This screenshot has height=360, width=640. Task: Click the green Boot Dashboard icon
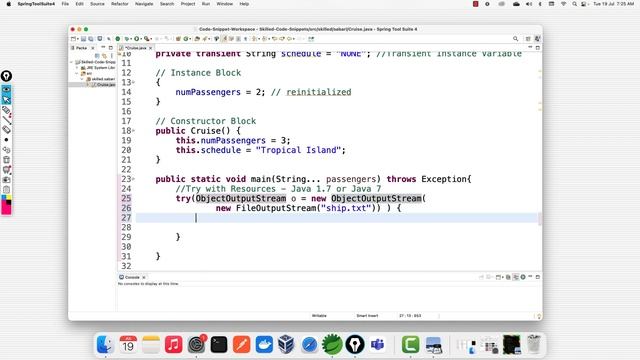tap(118, 39)
